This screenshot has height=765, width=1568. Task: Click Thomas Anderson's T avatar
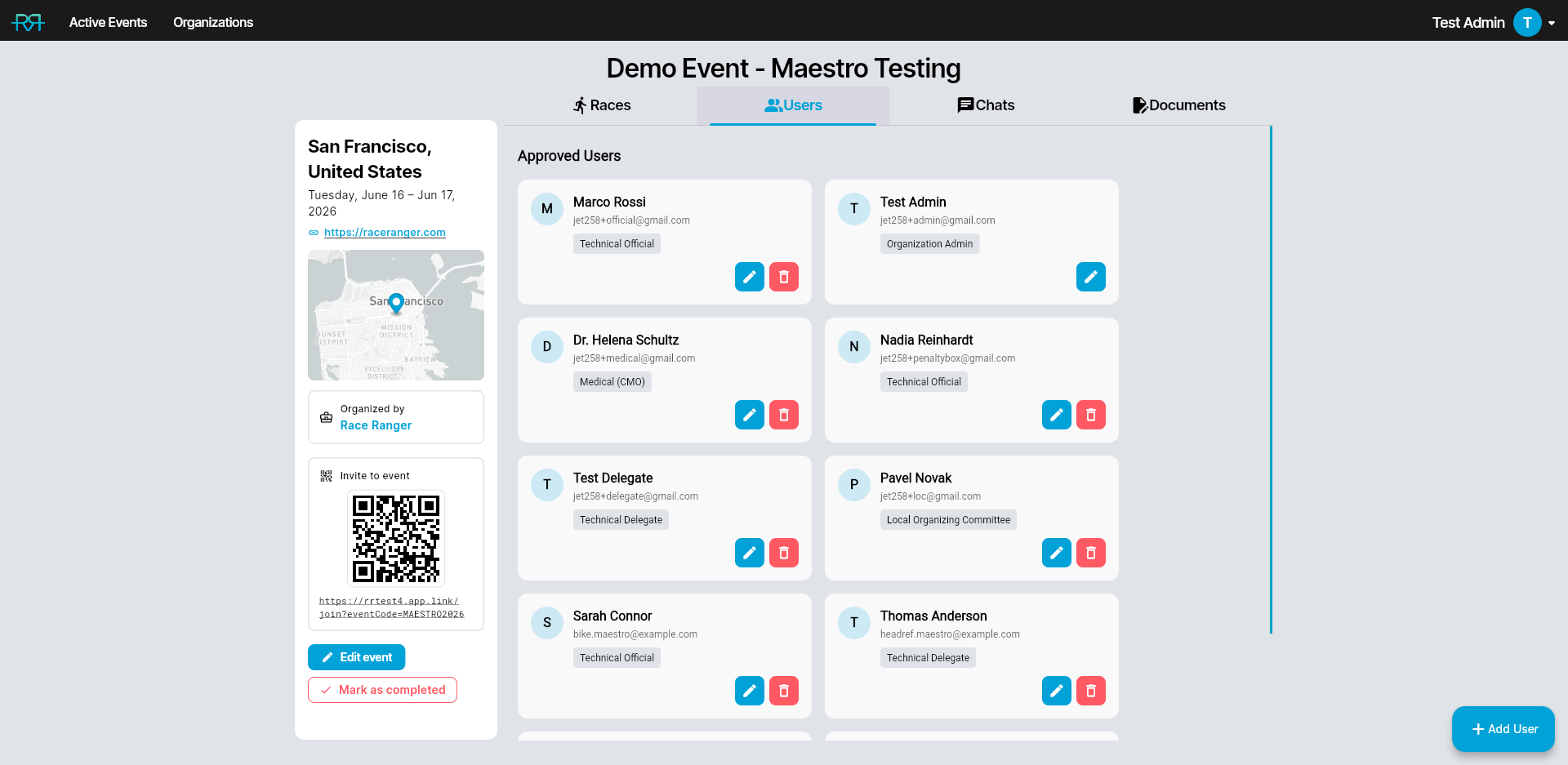854,623
